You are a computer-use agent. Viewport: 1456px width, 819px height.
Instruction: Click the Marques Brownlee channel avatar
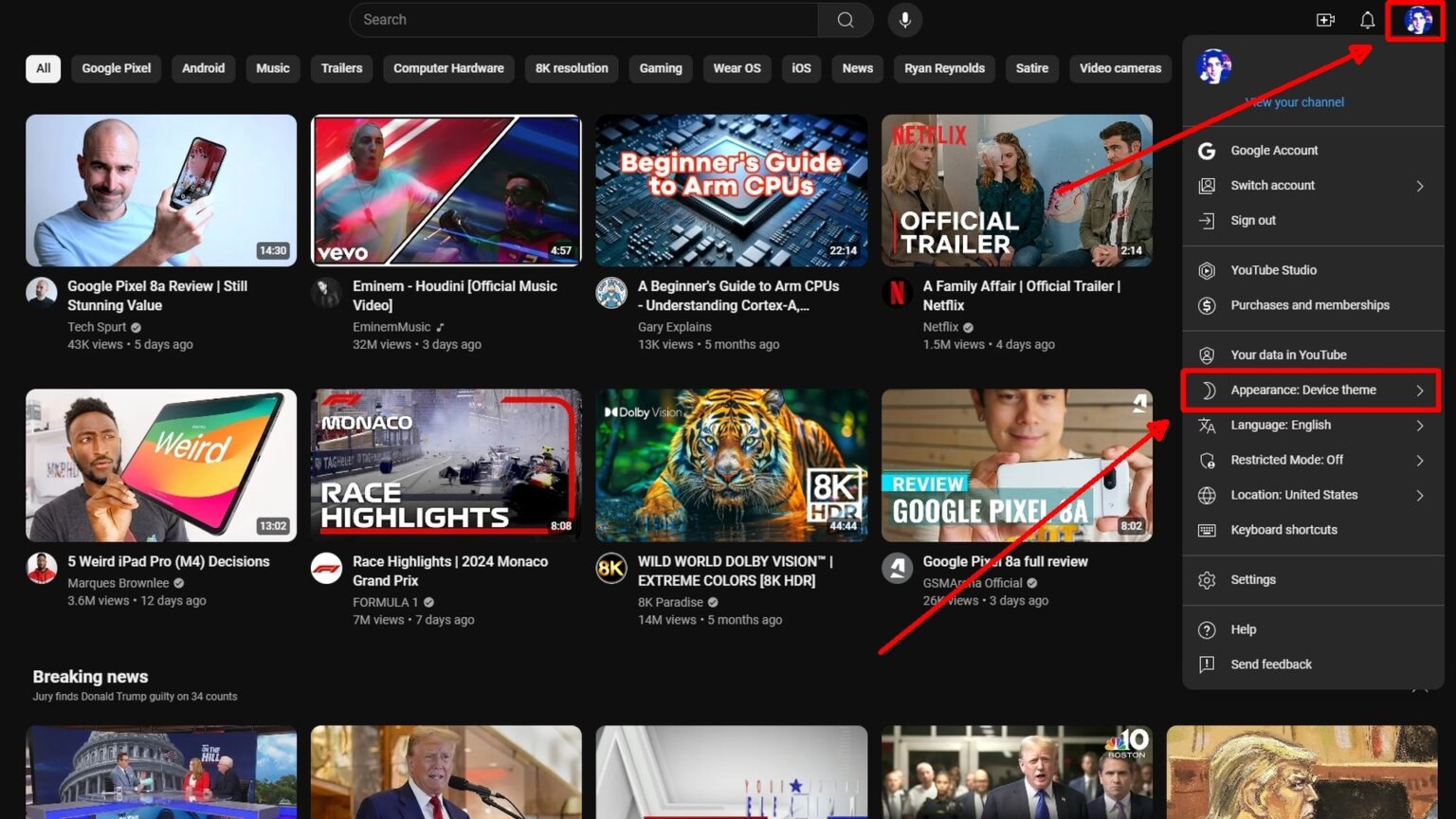pos(42,568)
